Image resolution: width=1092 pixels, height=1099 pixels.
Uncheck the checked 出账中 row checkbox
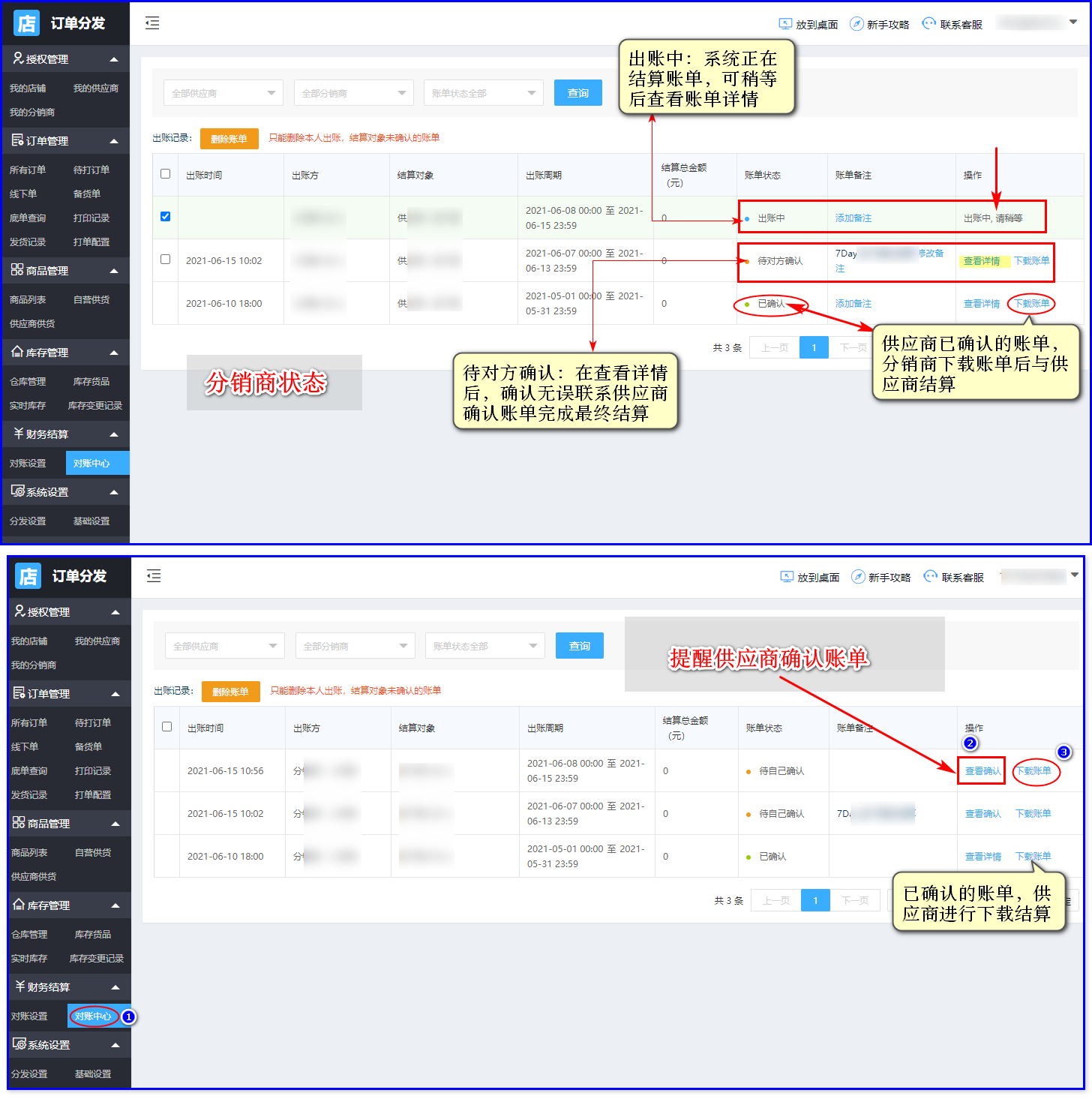pos(166,217)
